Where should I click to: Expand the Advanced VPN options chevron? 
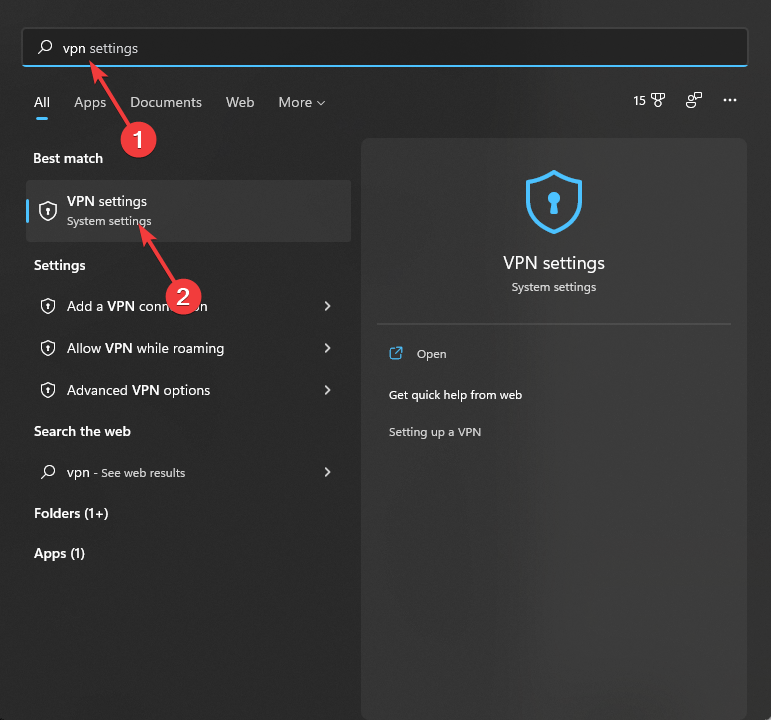click(x=327, y=391)
